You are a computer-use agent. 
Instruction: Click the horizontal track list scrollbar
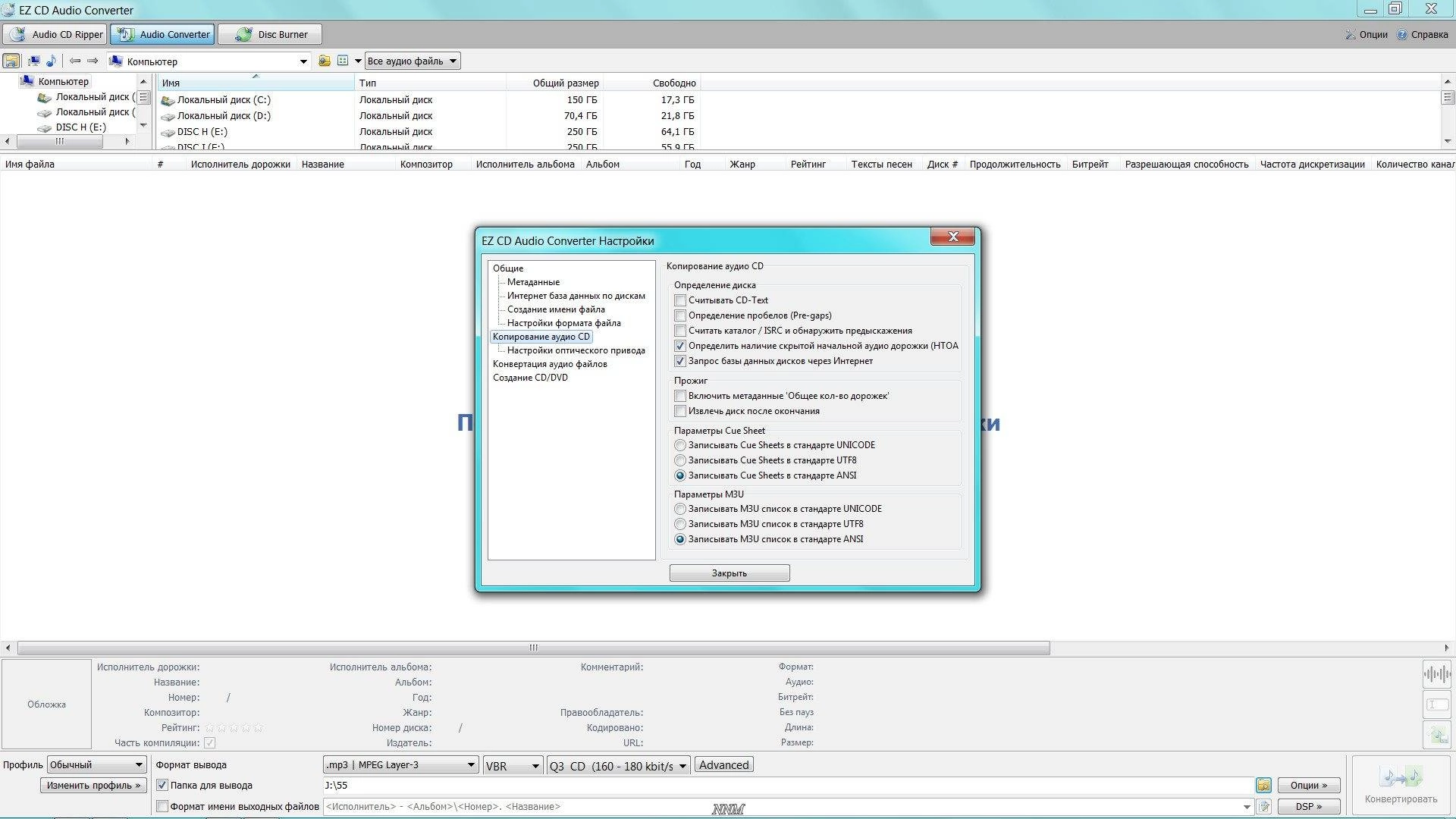click(533, 648)
